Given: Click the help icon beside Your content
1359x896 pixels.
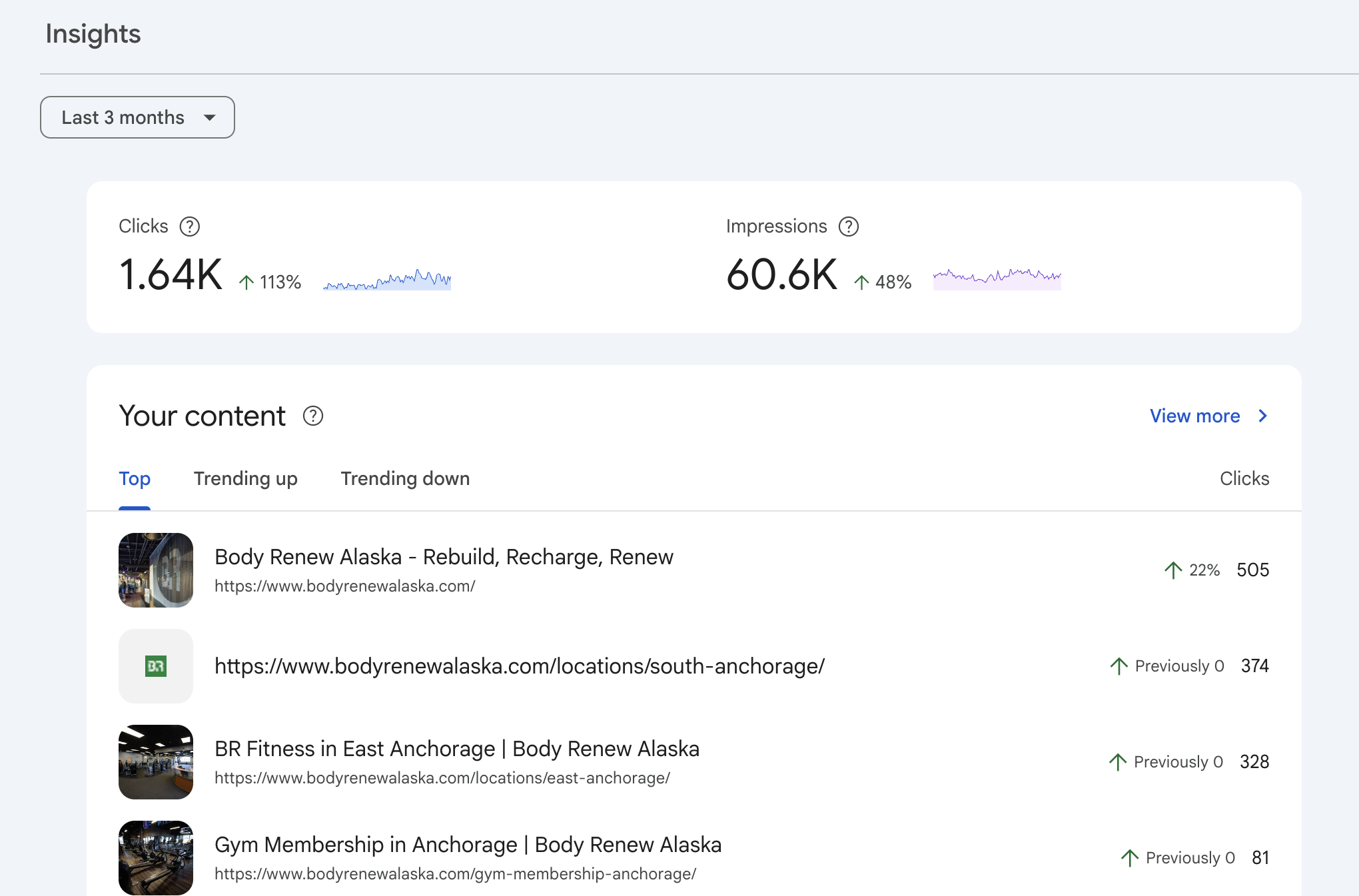Looking at the screenshot, I should pyautogui.click(x=313, y=416).
